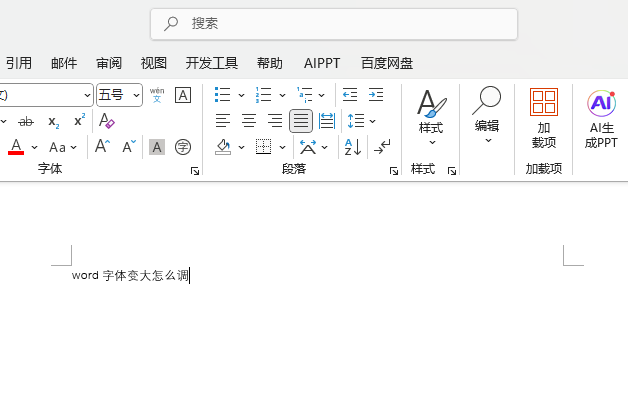Align text left
628x404 pixels.
tap(223, 121)
